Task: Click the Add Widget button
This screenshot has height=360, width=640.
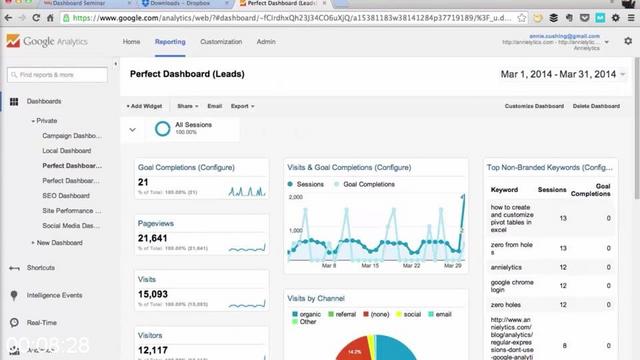Action: (x=144, y=106)
